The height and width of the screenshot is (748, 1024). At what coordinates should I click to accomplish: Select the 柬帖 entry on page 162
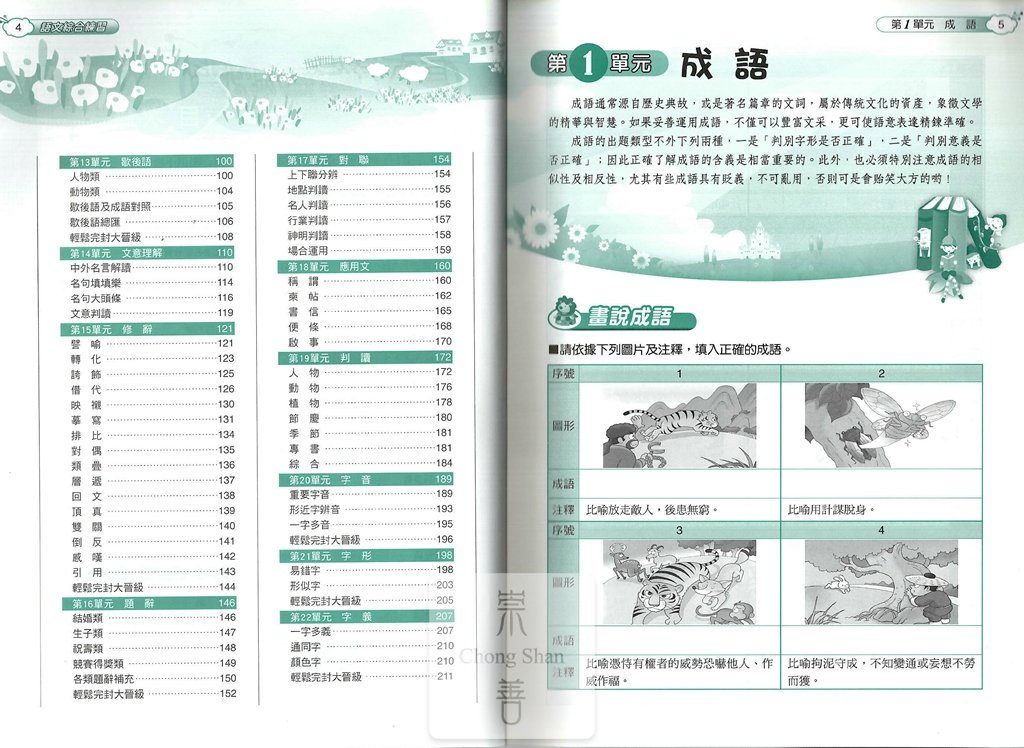pyautogui.click(x=369, y=296)
